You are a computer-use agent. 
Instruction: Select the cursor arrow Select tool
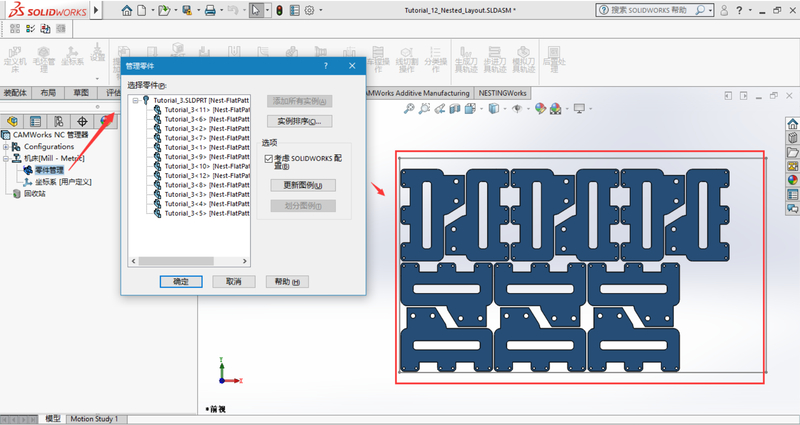(x=255, y=11)
